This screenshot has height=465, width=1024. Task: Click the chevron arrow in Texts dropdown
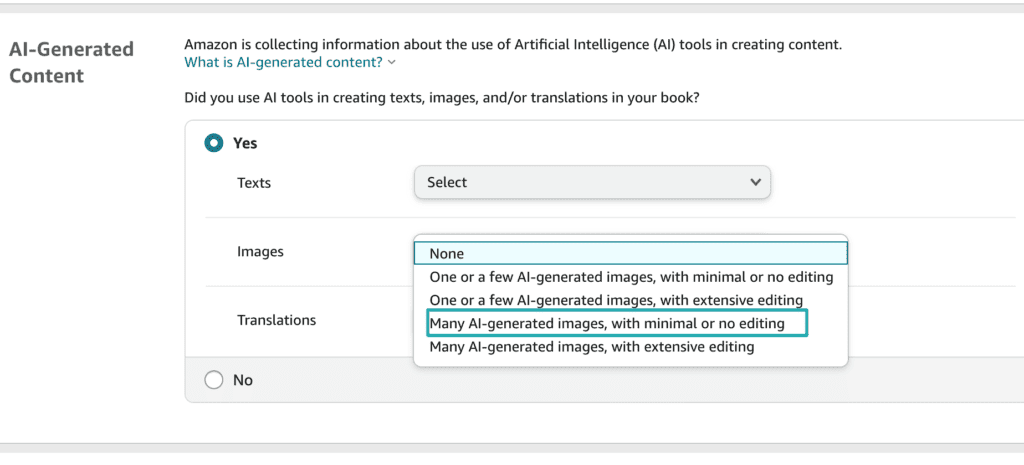pyautogui.click(x=756, y=182)
